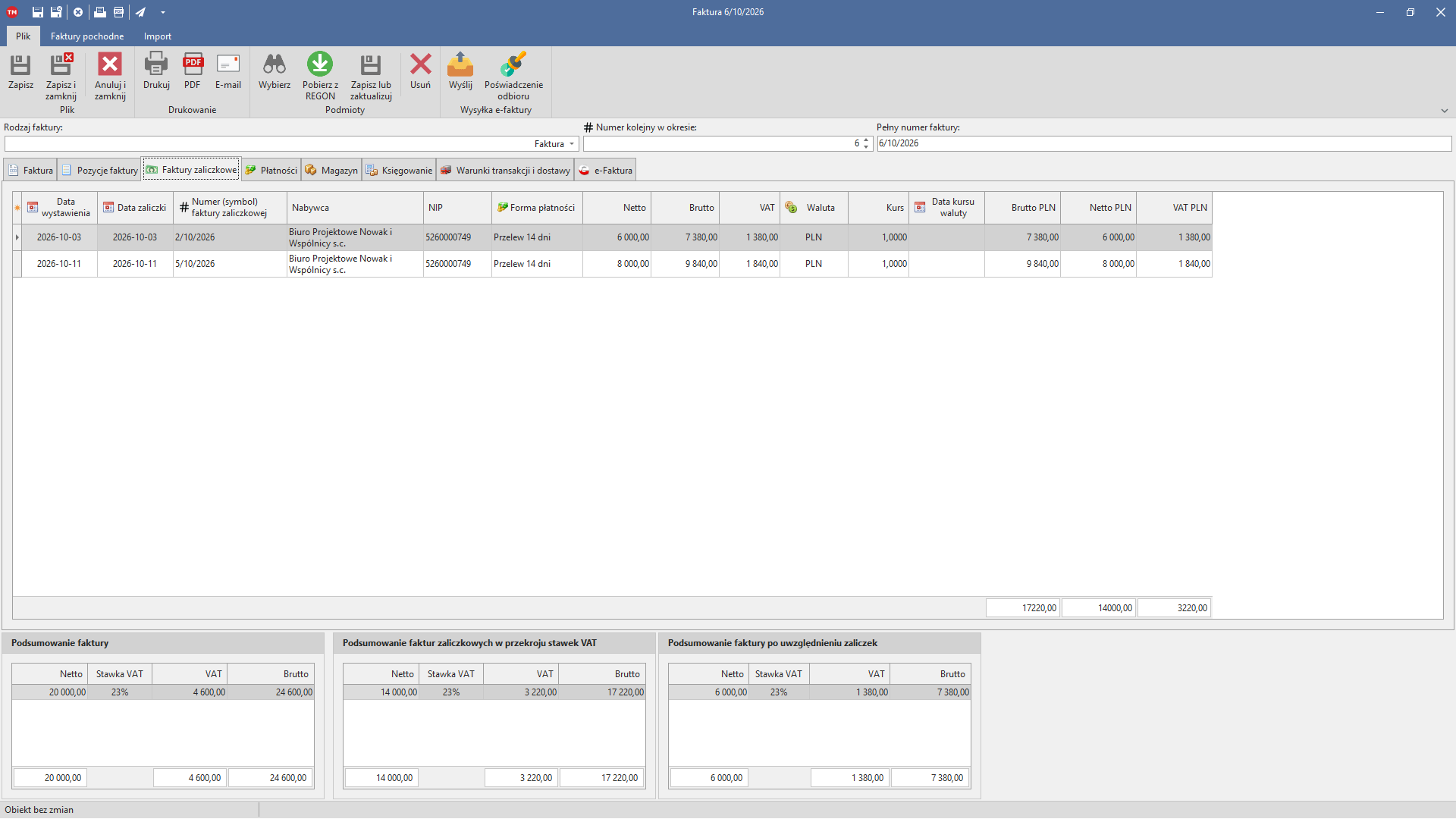Open the Import ribbon tab

(158, 36)
